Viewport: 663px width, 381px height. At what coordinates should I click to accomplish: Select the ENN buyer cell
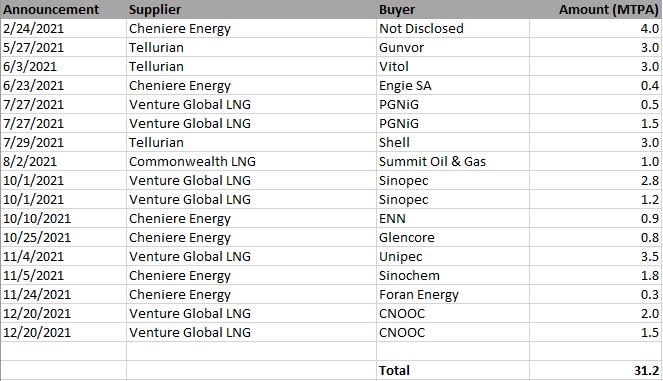pyautogui.click(x=453, y=219)
